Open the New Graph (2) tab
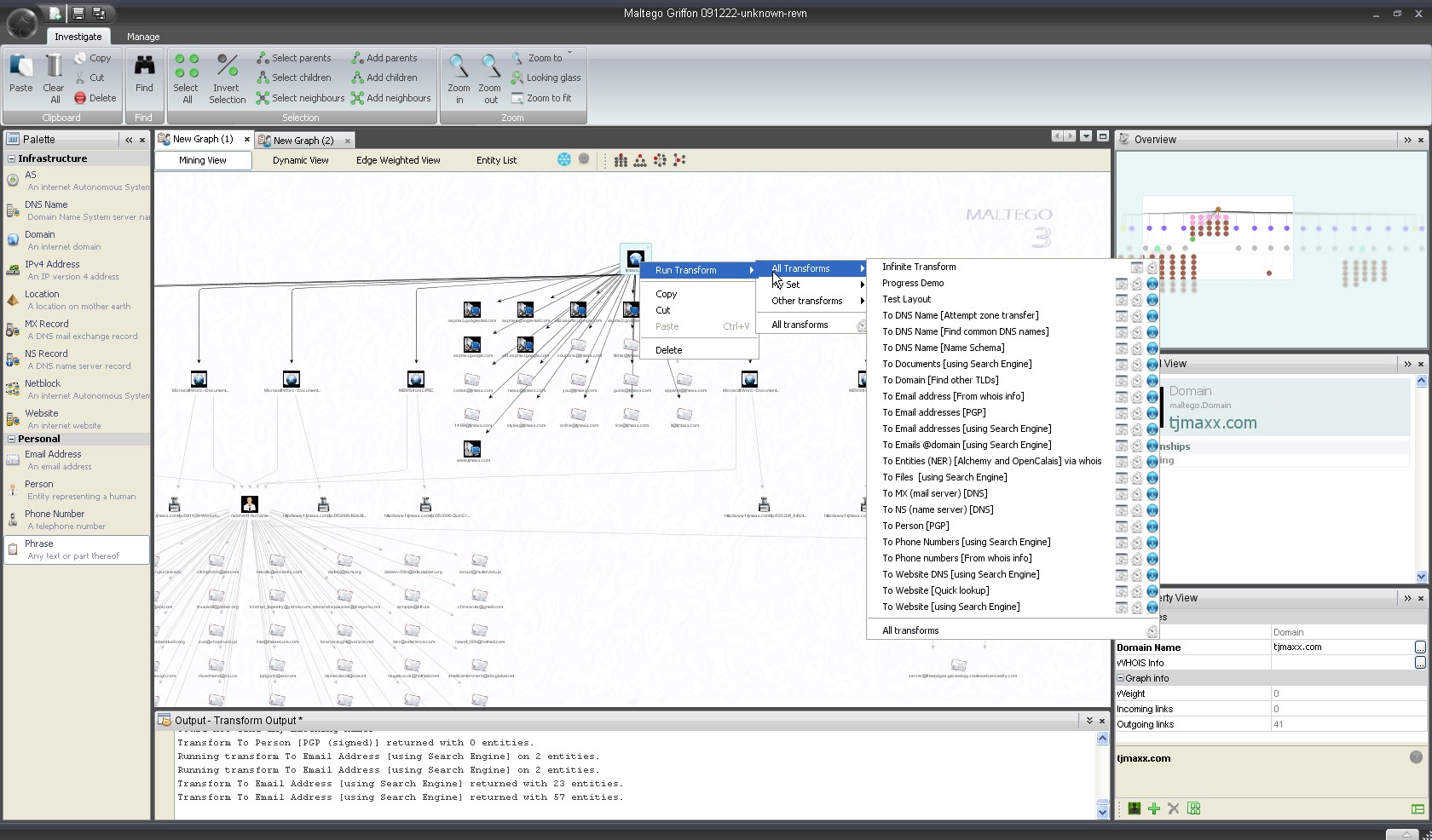The width and height of the screenshot is (1432, 840). coord(303,141)
